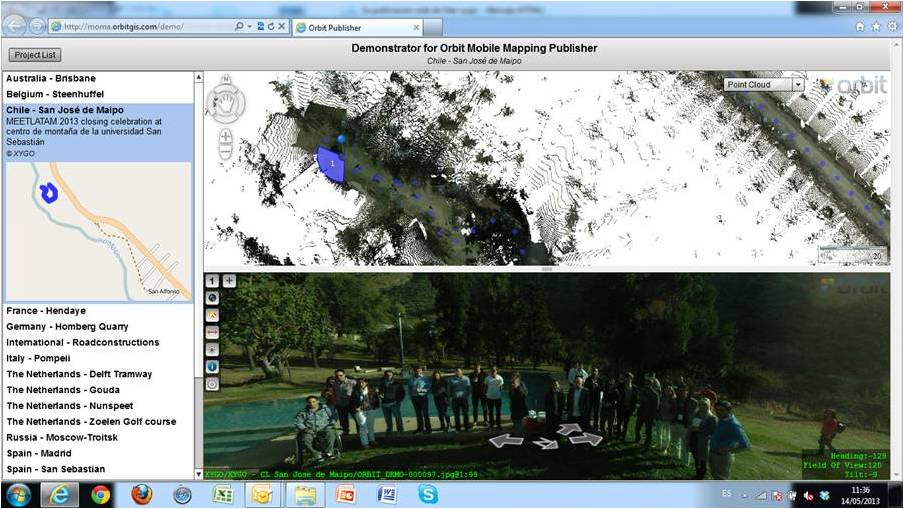Click the forward-up navigation arrow in panorama
The height and width of the screenshot is (509, 904).
pos(569,429)
